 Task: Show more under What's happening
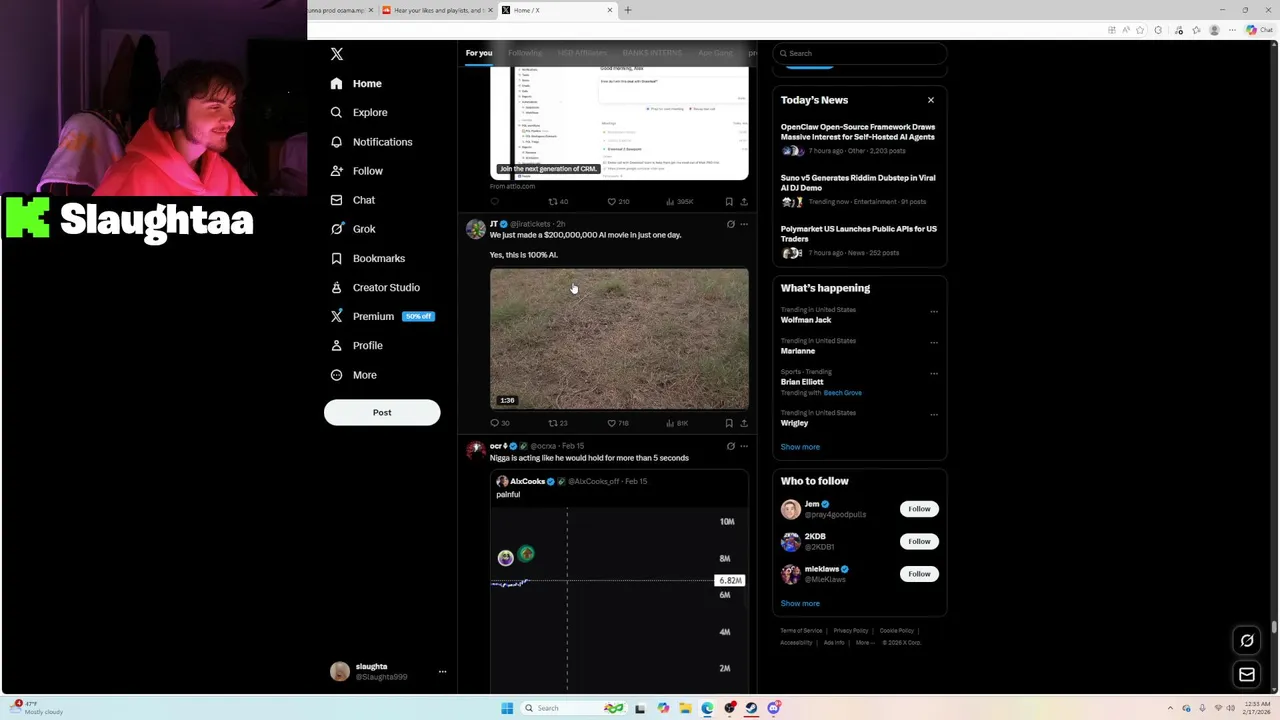click(x=800, y=447)
